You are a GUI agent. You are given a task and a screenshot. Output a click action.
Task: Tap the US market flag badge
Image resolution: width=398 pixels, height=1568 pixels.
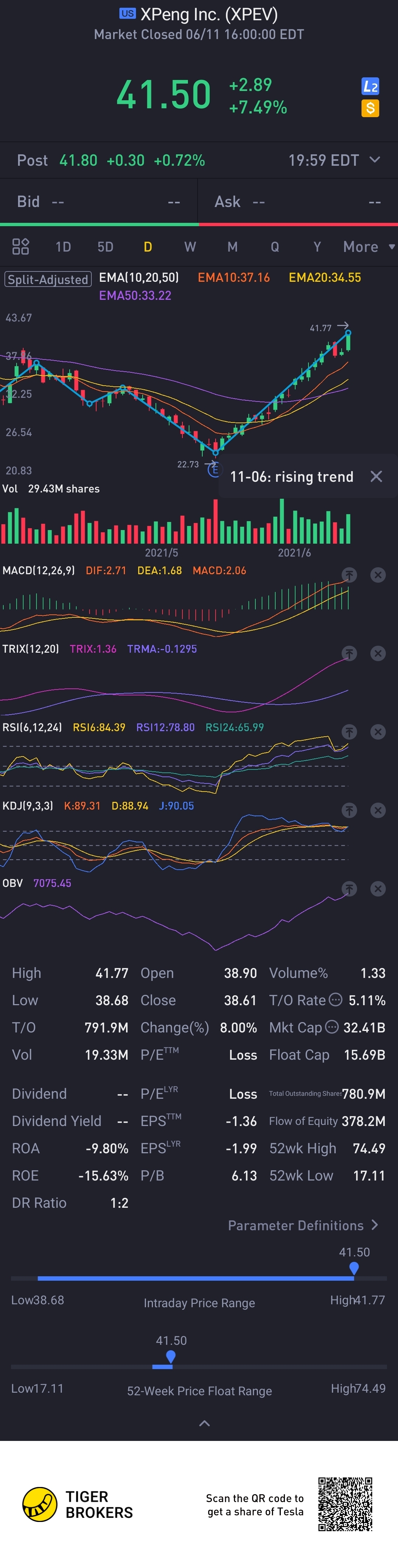click(127, 13)
